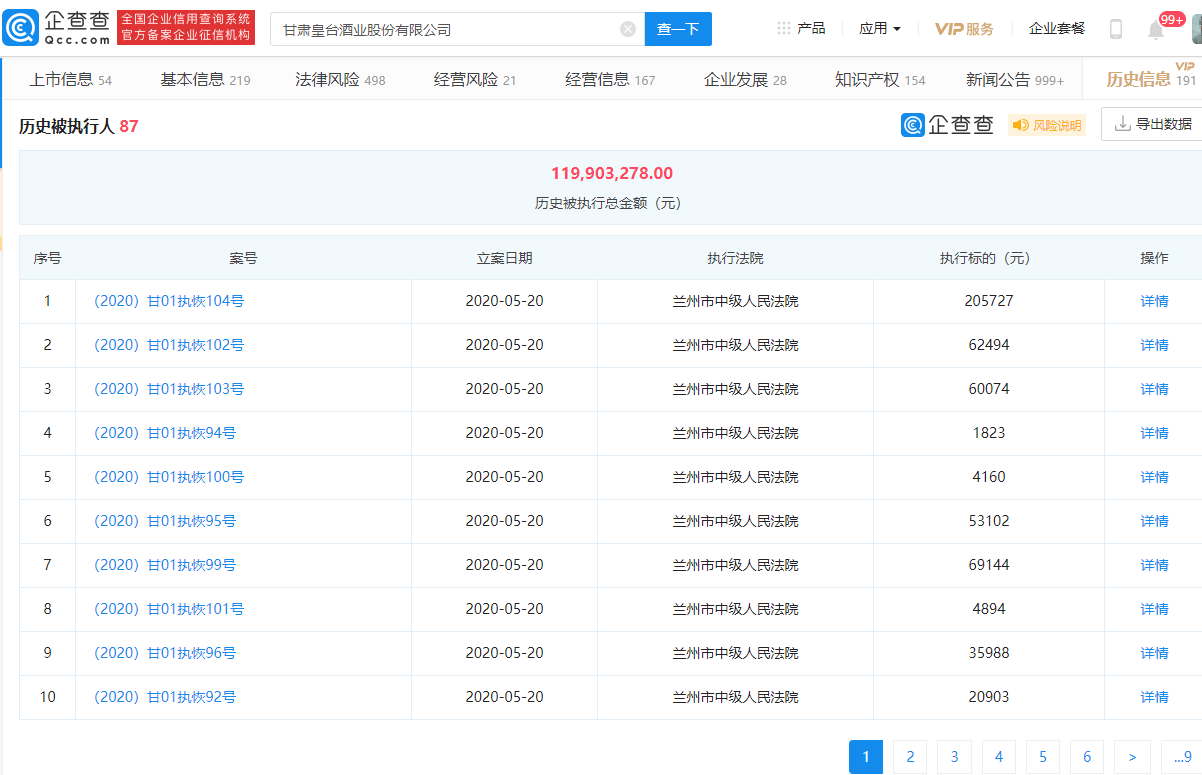View 详情 for row 5 case
Screen dimensions: 1202x775
click(1154, 477)
